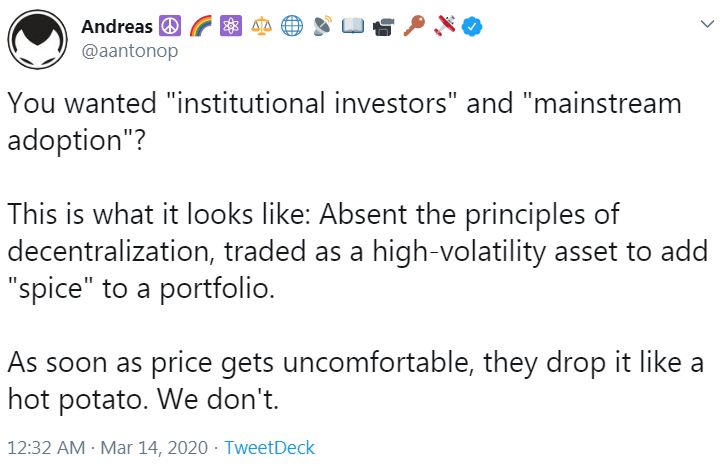Click the satellite dish emoji
The width and height of the screenshot is (723, 468).
pos(322,26)
